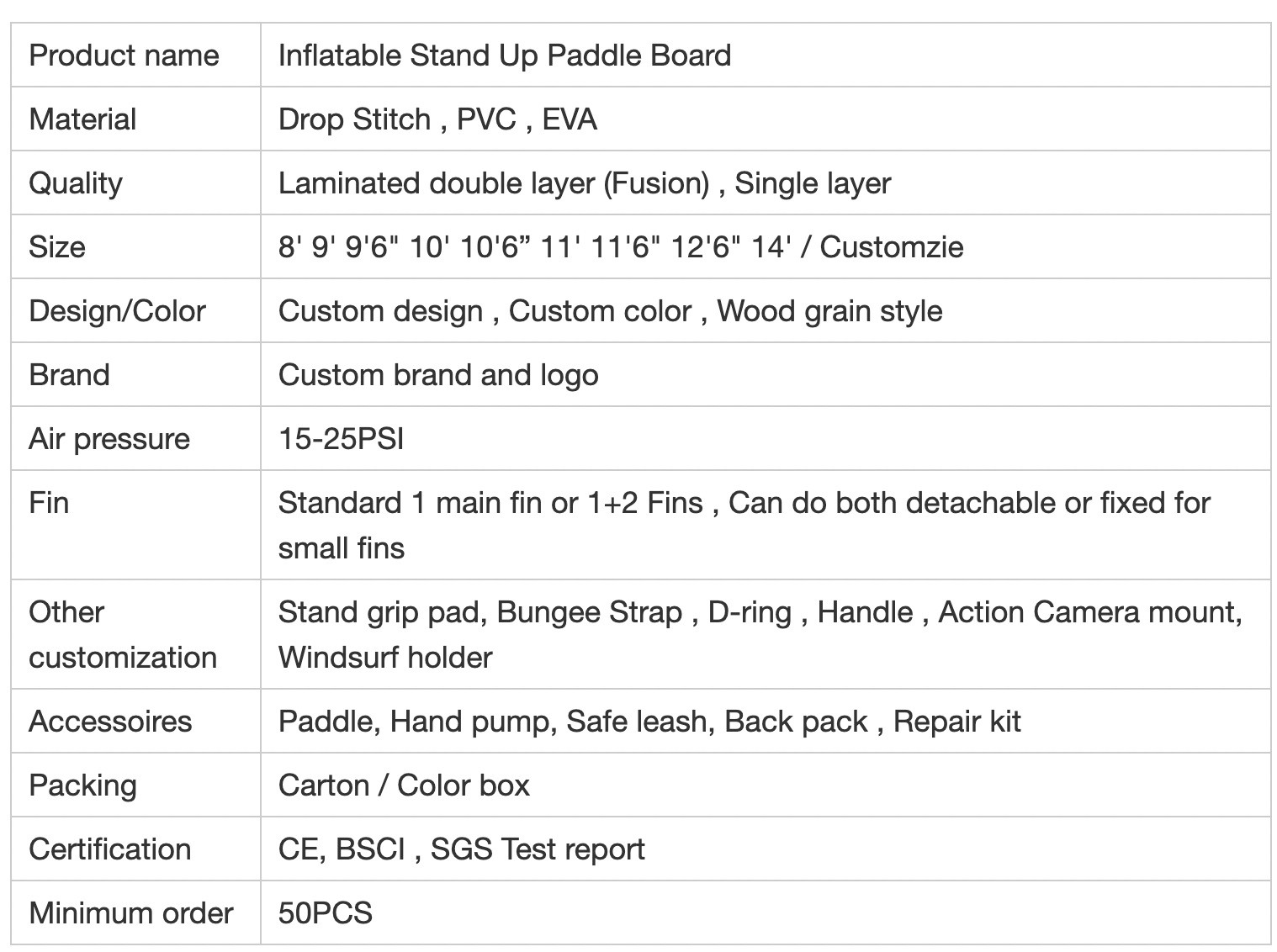Select the 'Material' row label
This screenshot has width=1277, height=952.
[82, 119]
